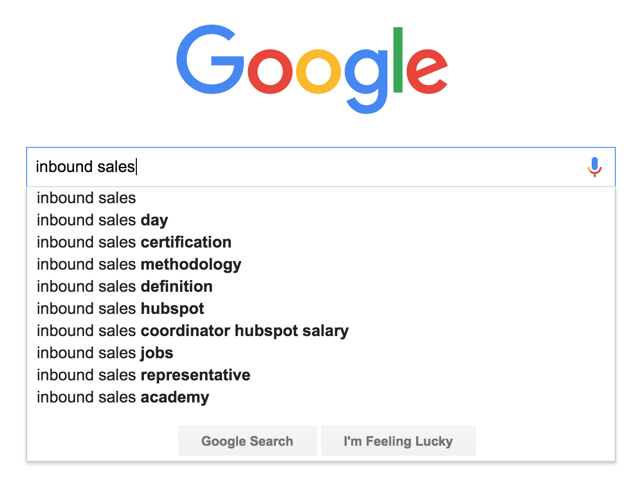Select the first "inbound sales" suggestion
This screenshot has height=488, width=640.
coord(86,198)
